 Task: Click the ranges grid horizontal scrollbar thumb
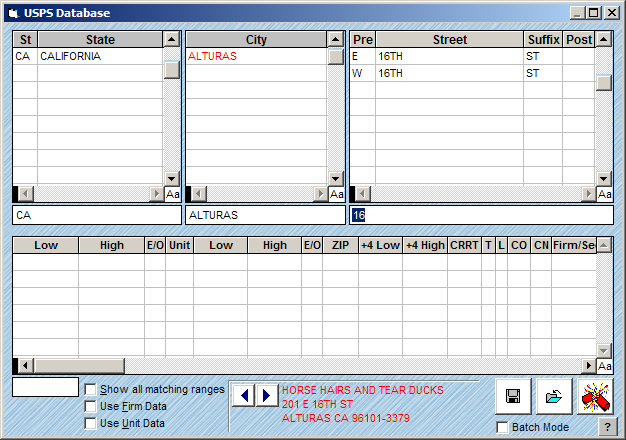(x=79, y=366)
